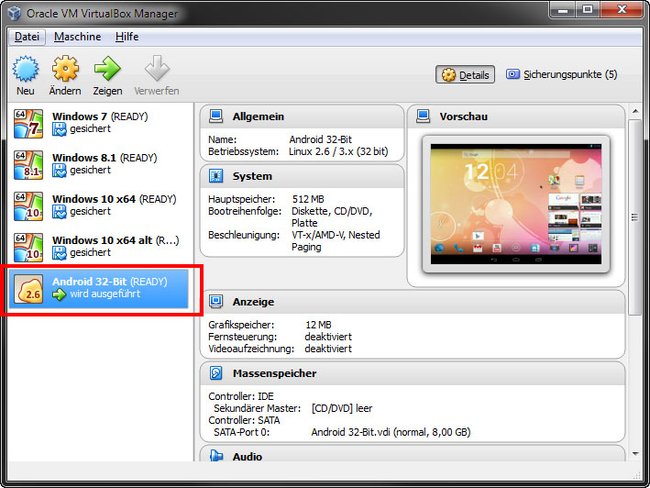
Task: Click the Allgemein section monitor icon
Action: [x=216, y=116]
